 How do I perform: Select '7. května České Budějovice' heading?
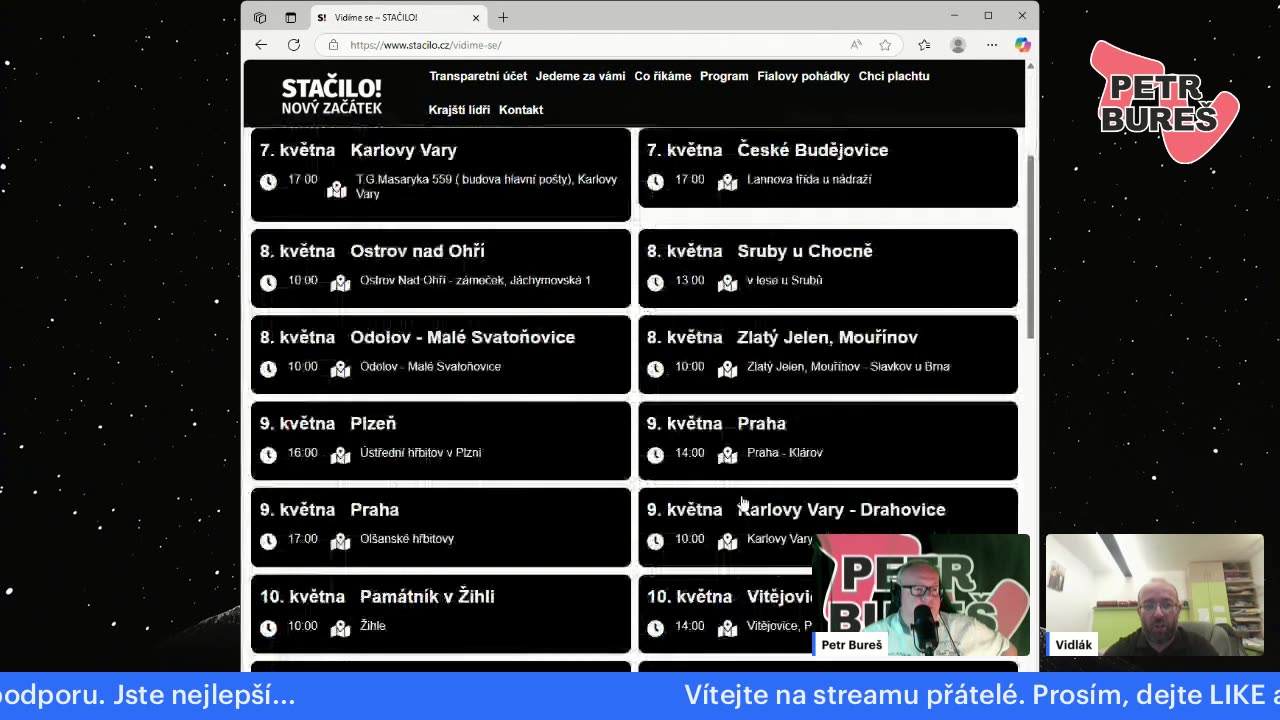767,150
